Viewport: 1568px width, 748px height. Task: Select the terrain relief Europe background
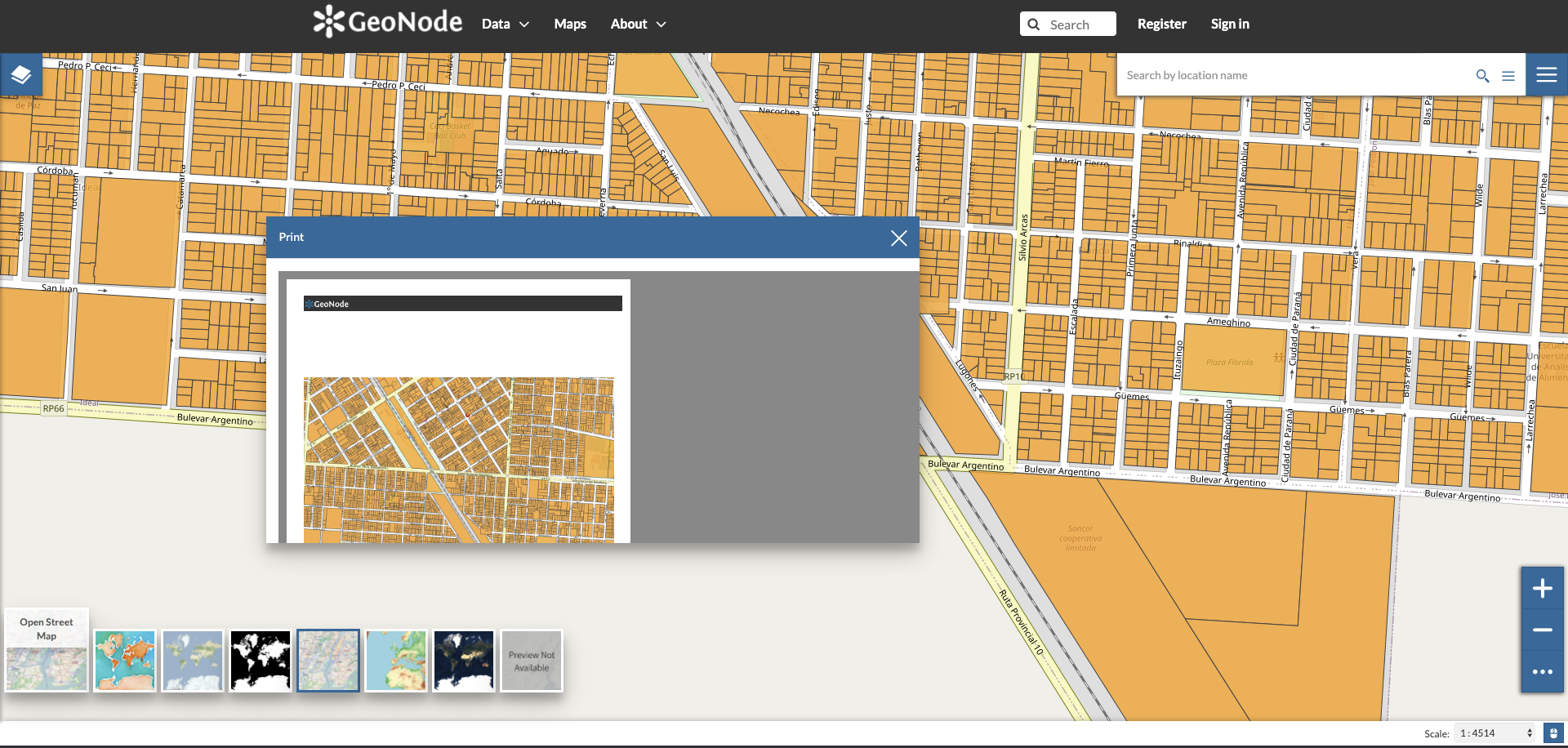(396, 661)
